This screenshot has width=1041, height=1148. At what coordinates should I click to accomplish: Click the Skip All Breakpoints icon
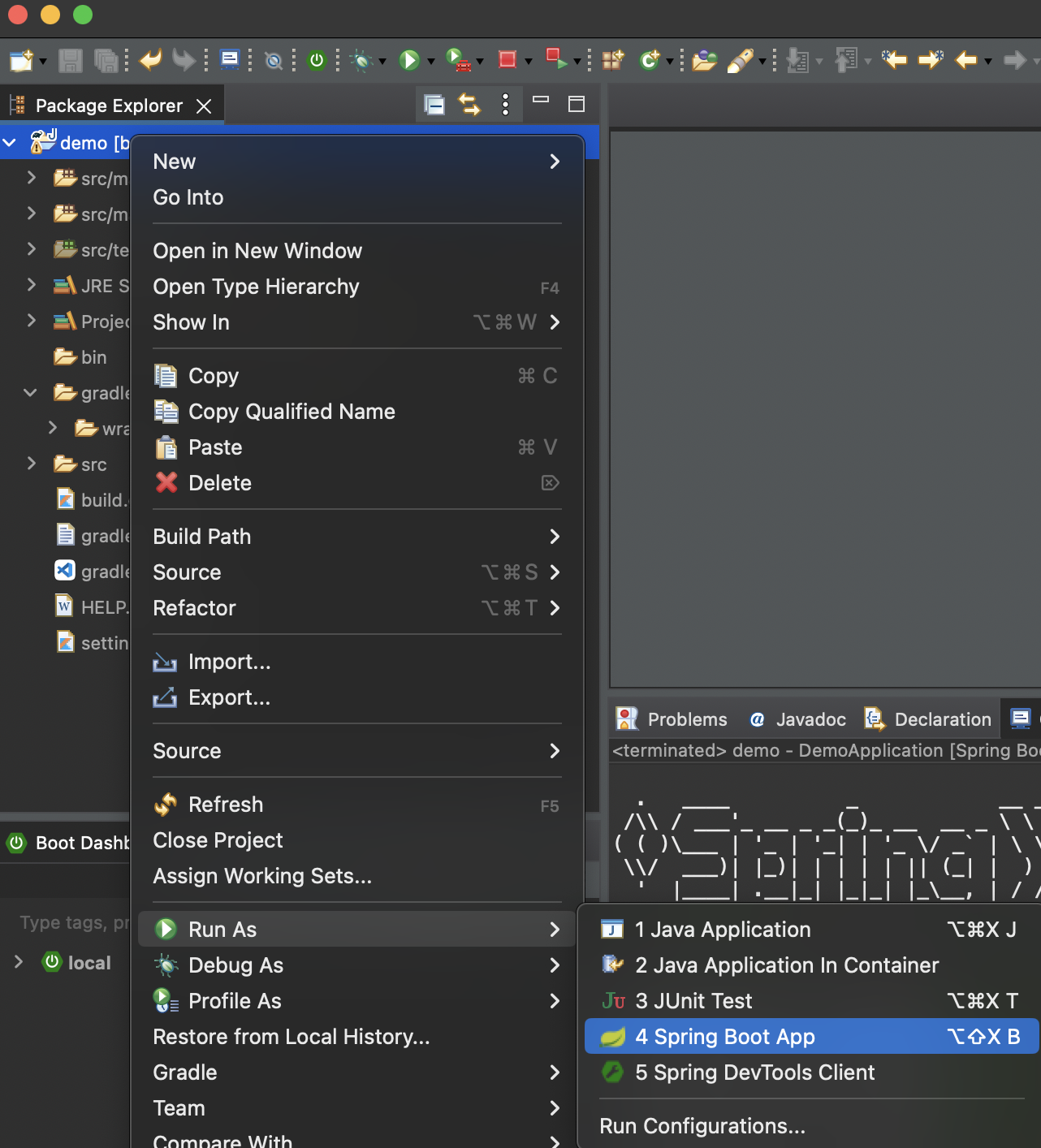pos(274,60)
